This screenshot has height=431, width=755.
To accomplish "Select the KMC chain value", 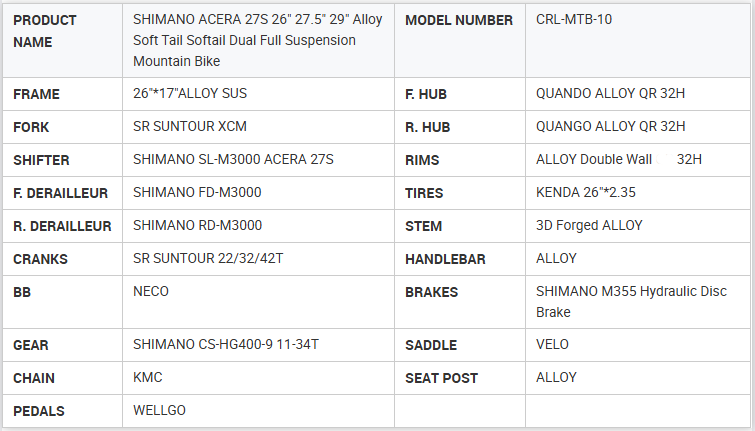I will (x=148, y=378).
